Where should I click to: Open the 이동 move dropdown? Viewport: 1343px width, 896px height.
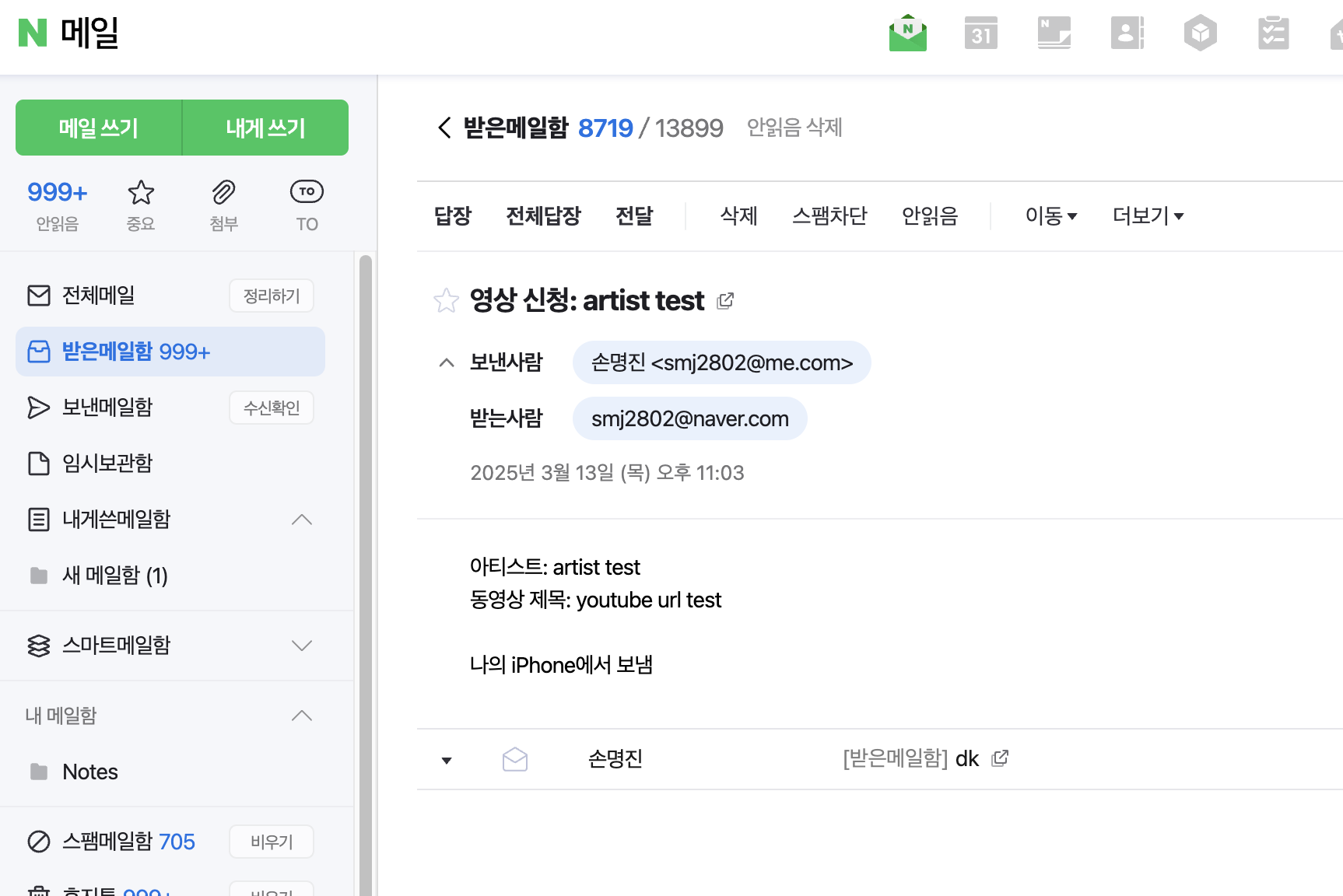1050,215
